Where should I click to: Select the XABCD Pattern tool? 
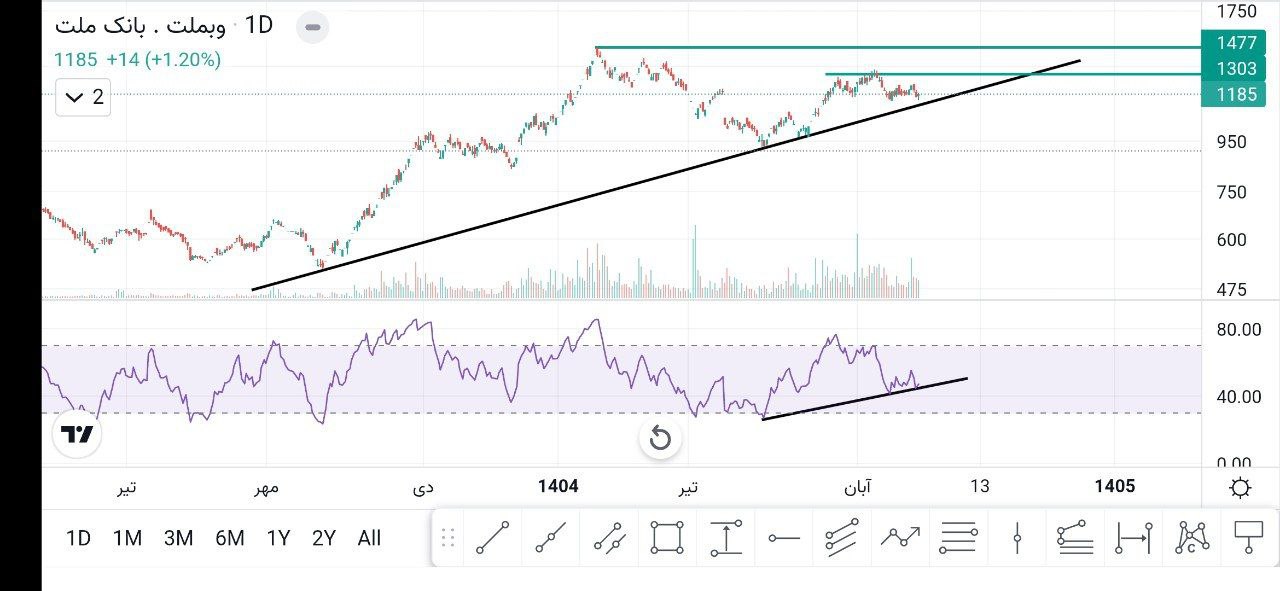(1190, 537)
